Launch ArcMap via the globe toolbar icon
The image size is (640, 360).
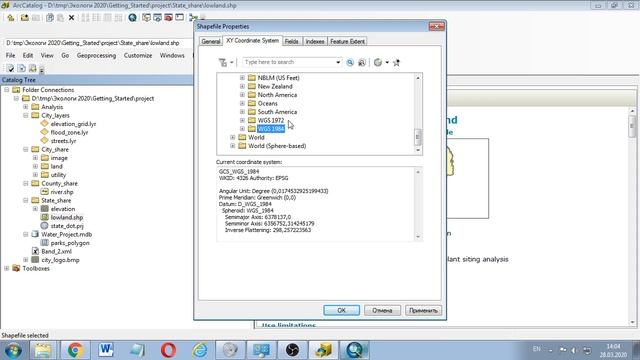(x=132, y=18)
